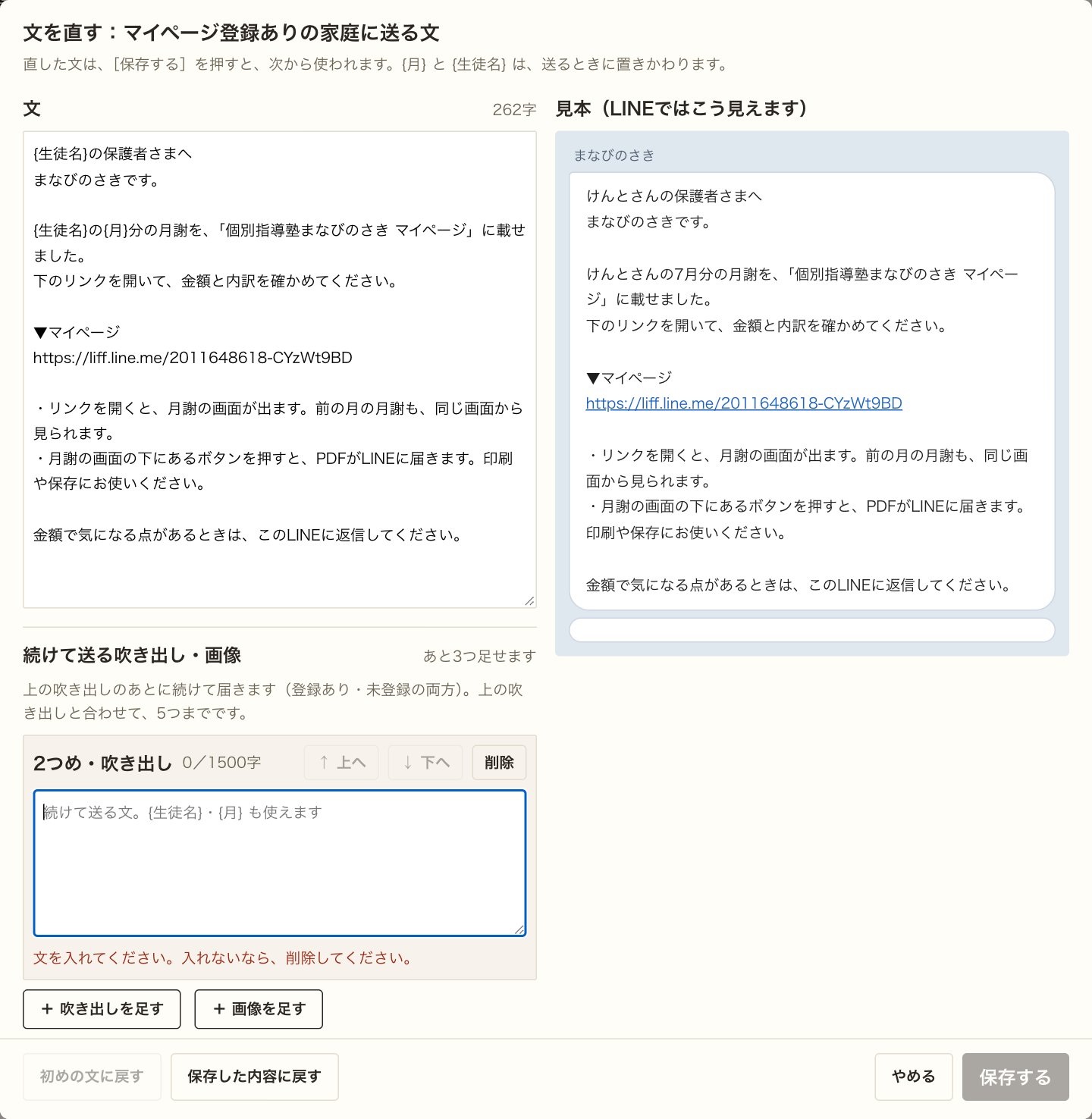This screenshot has height=1119, width=1092.
Task: Click the first preview message bubble
Action: point(812,390)
